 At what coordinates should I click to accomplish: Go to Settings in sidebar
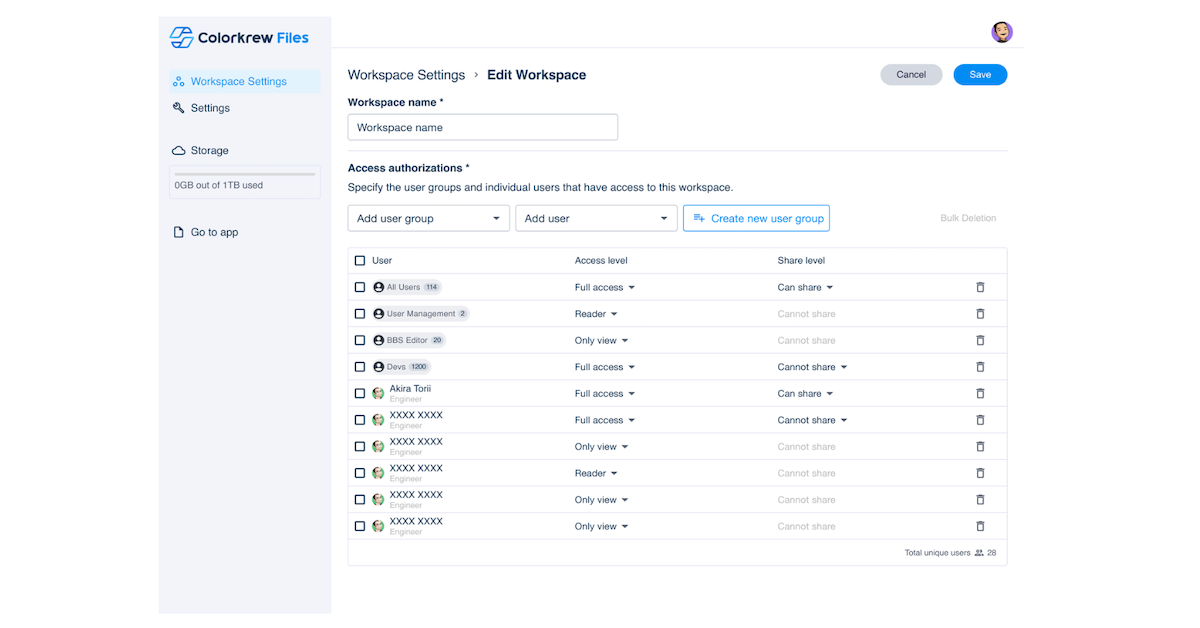pyautogui.click(x=210, y=108)
